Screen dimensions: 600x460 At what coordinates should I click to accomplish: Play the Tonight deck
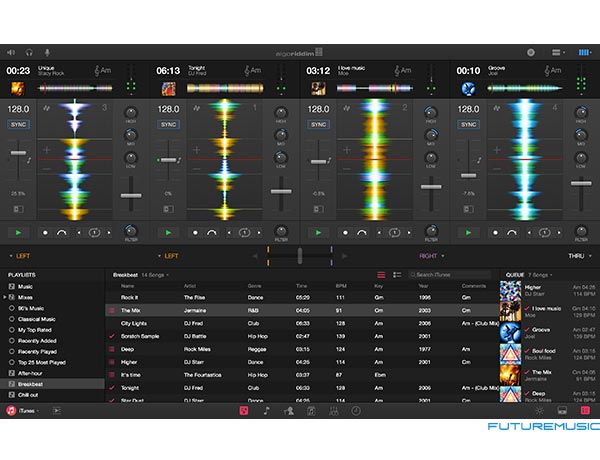click(x=168, y=233)
